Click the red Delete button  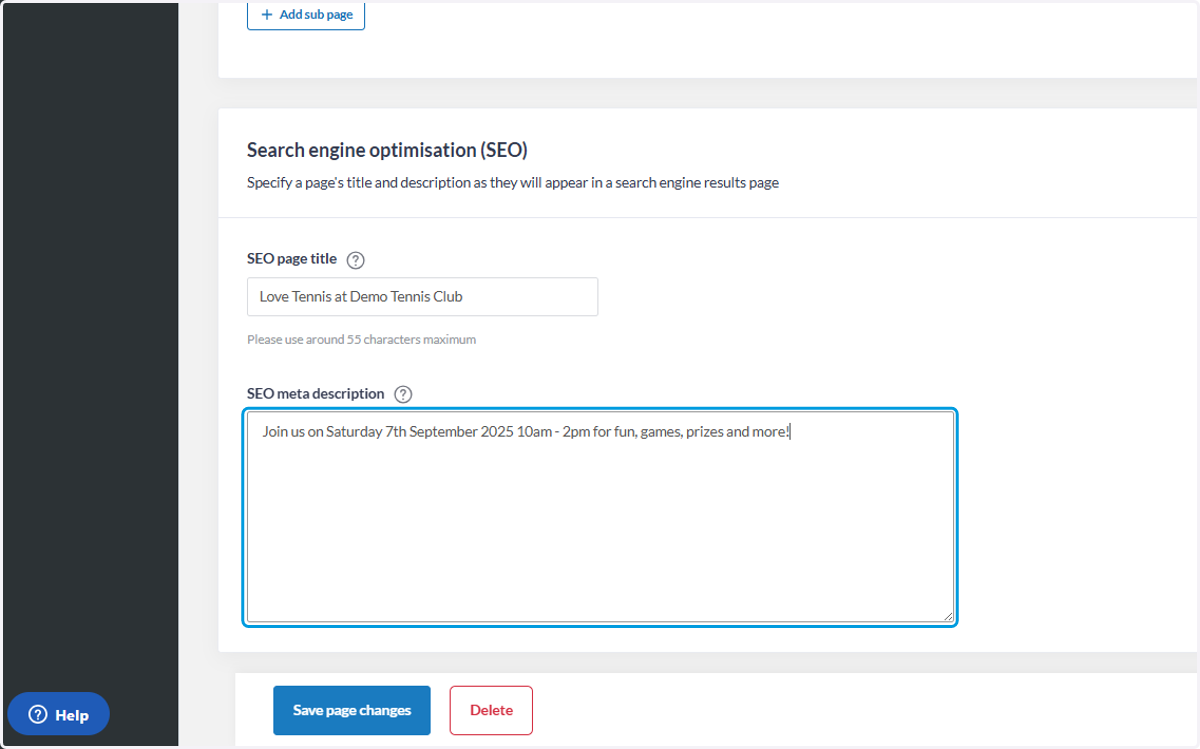[x=491, y=710]
